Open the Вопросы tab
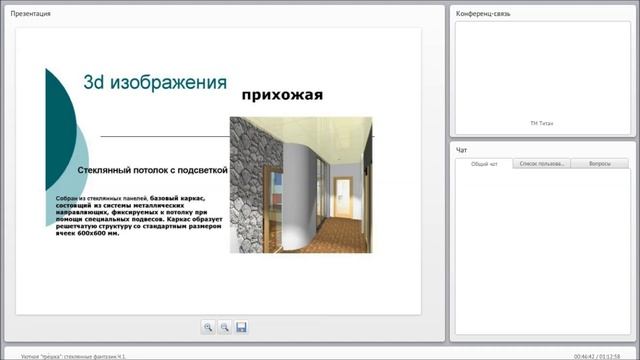 (600, 164)
